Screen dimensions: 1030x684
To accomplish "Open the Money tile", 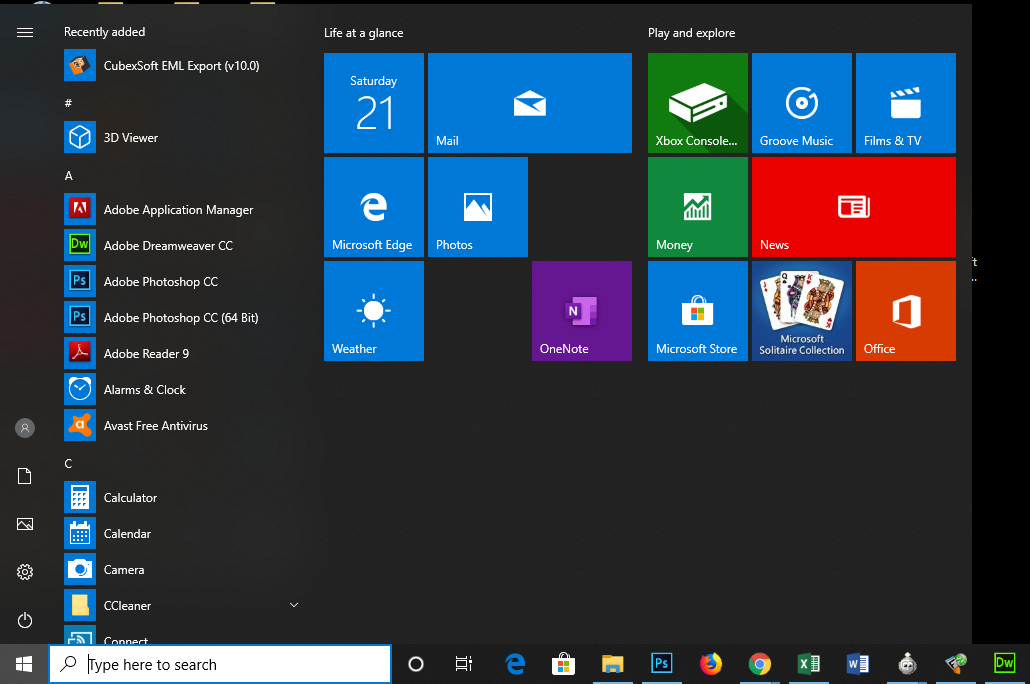I will coord(698,207).
